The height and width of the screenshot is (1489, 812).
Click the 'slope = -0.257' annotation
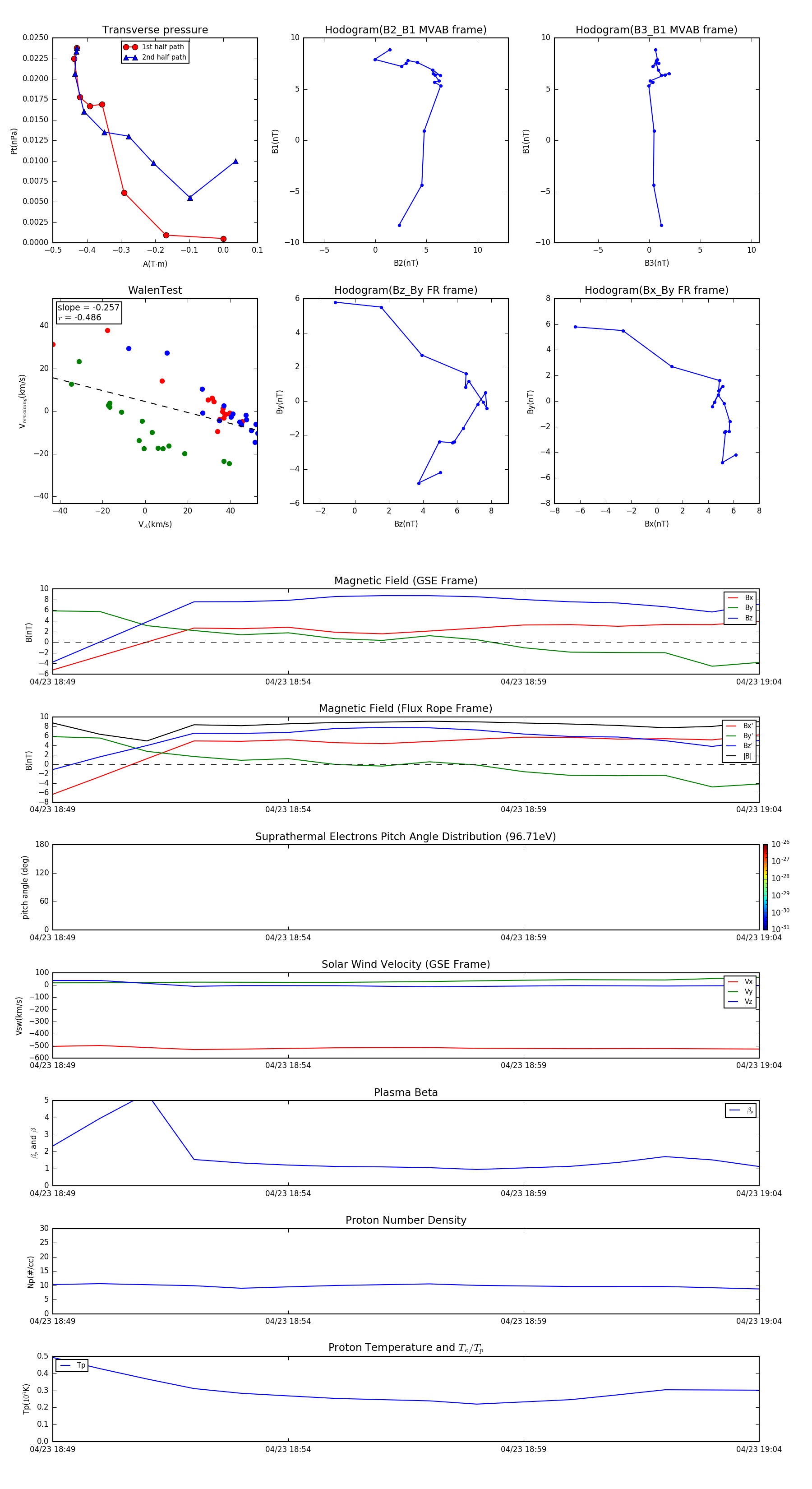click(x=88, y=308)
